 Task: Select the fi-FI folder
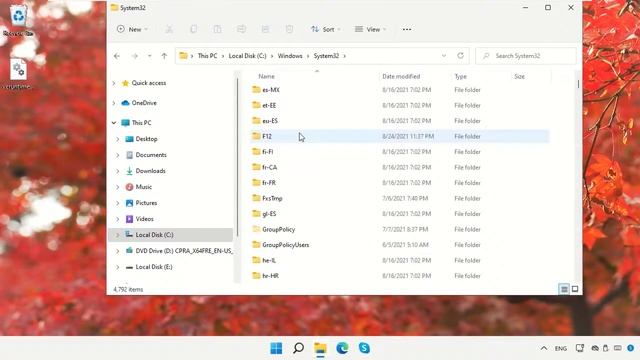click(x=268, y=152)
